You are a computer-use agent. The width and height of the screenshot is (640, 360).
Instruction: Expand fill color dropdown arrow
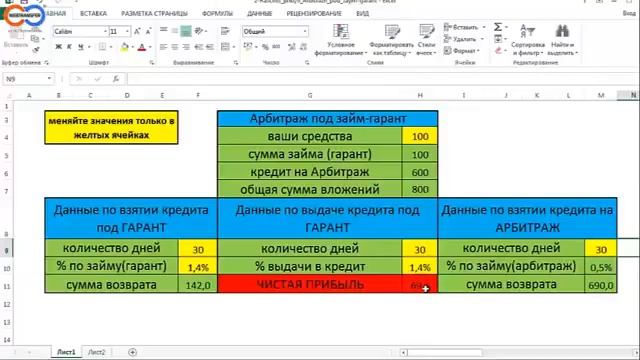tap(132, 47)
